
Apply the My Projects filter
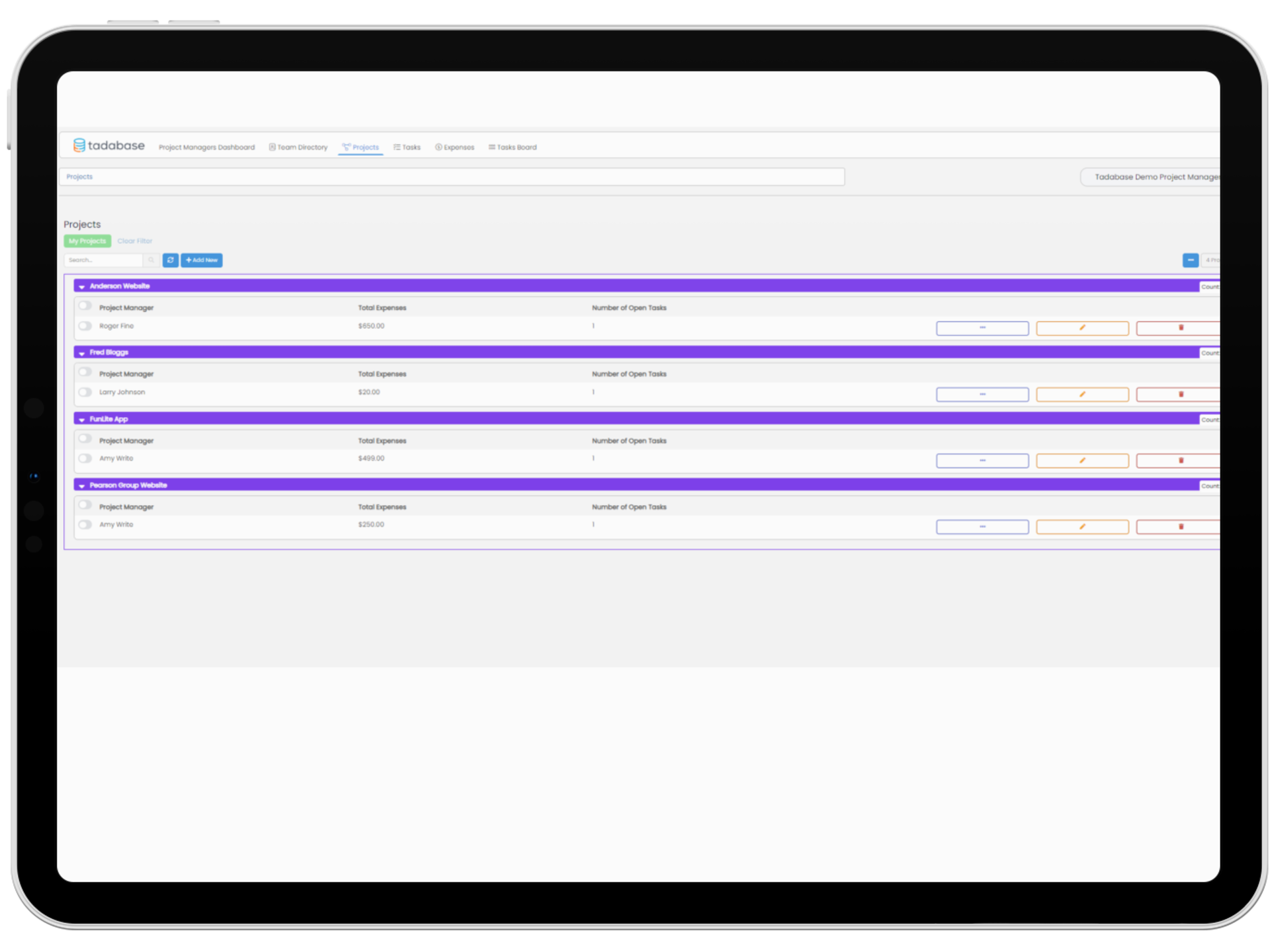87,241
